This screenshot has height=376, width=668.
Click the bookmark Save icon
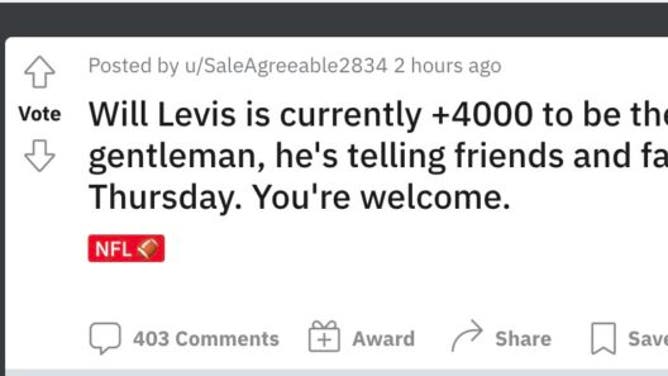click(603, 339)
